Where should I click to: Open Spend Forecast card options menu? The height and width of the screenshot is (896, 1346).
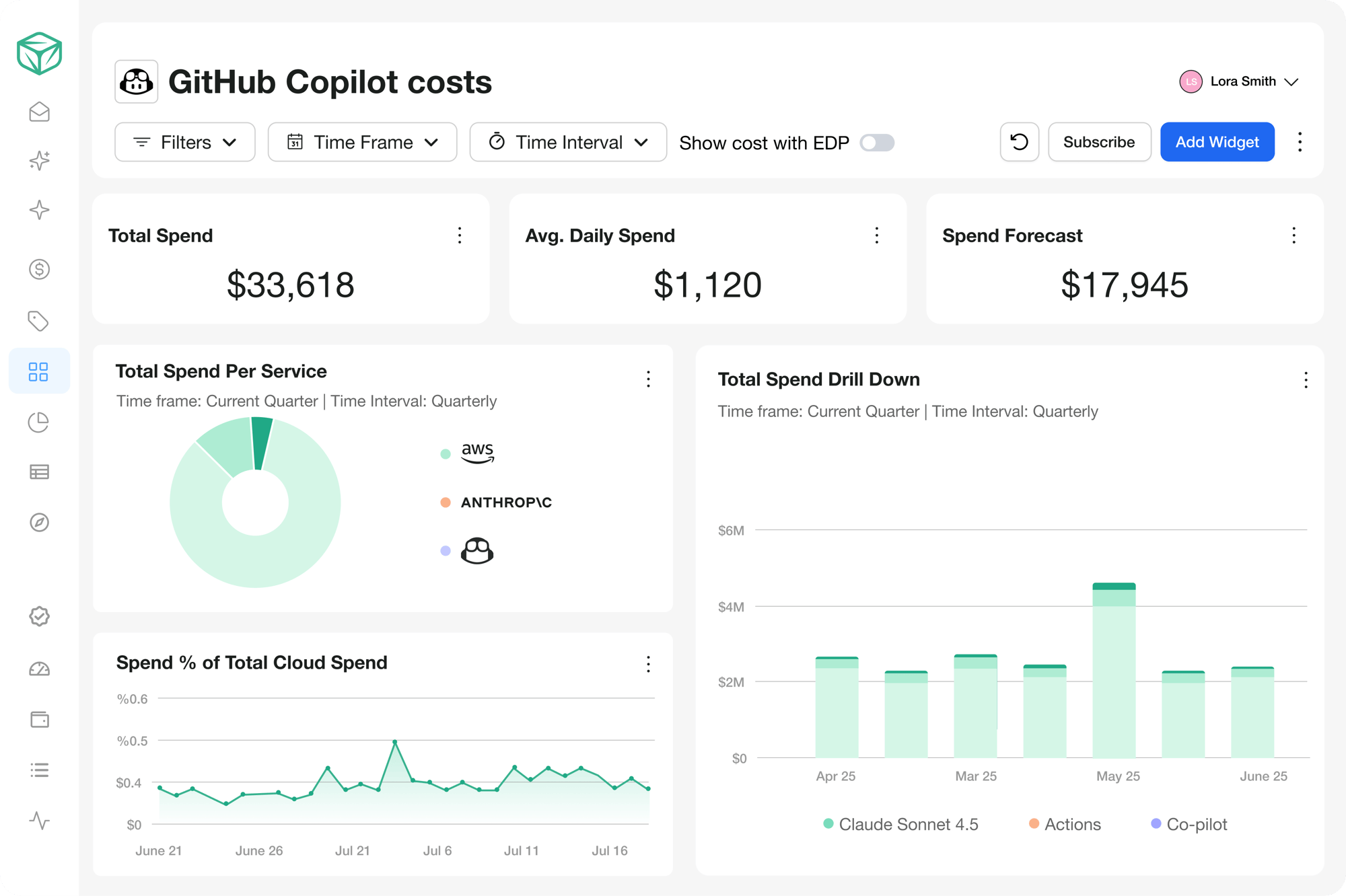coord(1294,235)
